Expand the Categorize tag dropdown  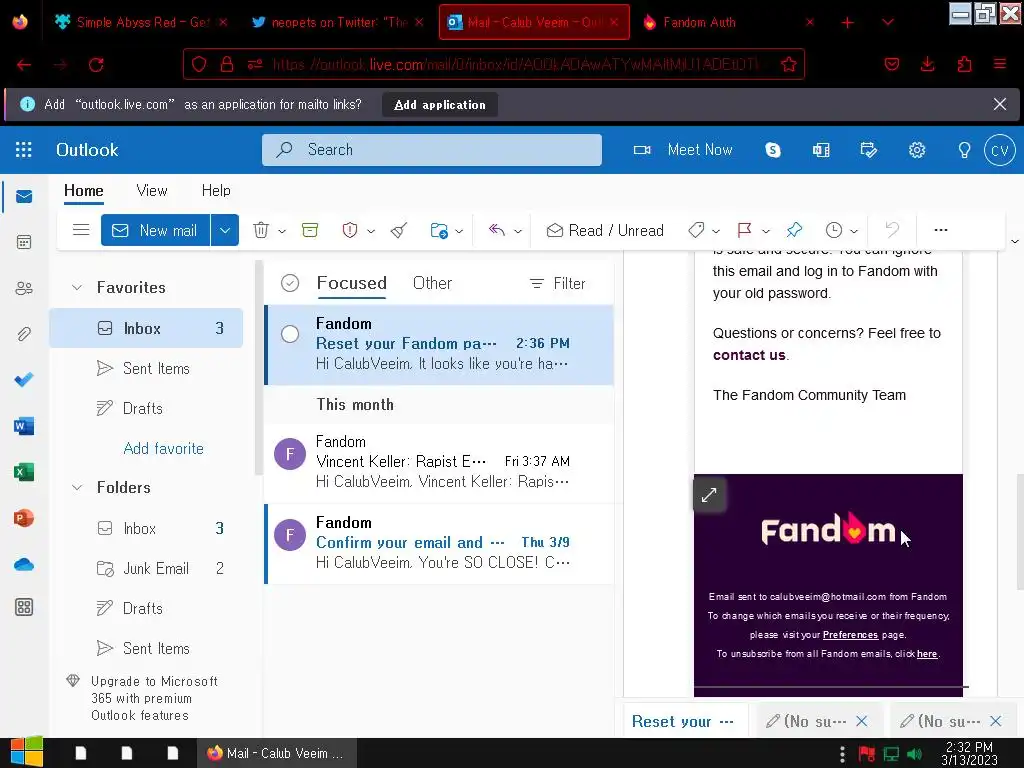pyautogui.click(x=716, y=231)
